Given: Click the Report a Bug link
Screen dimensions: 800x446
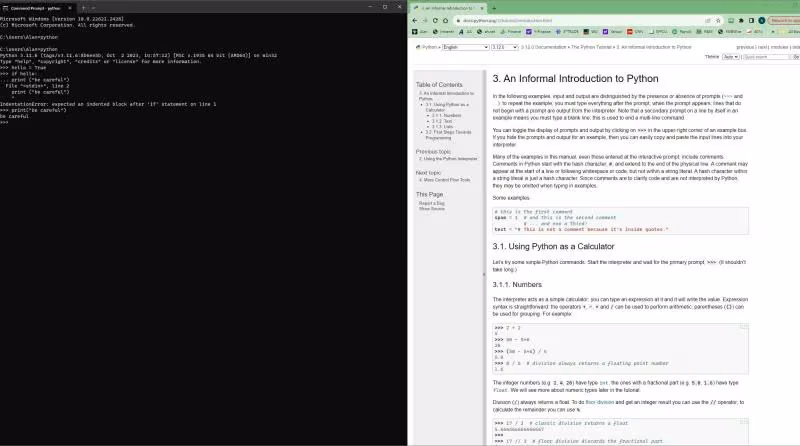Looking at the screenshot, I should [x=432, y=203].
